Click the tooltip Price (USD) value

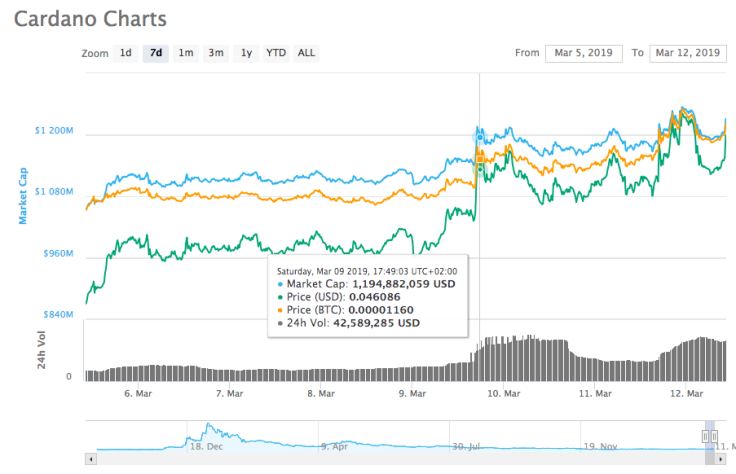(375, 297)
